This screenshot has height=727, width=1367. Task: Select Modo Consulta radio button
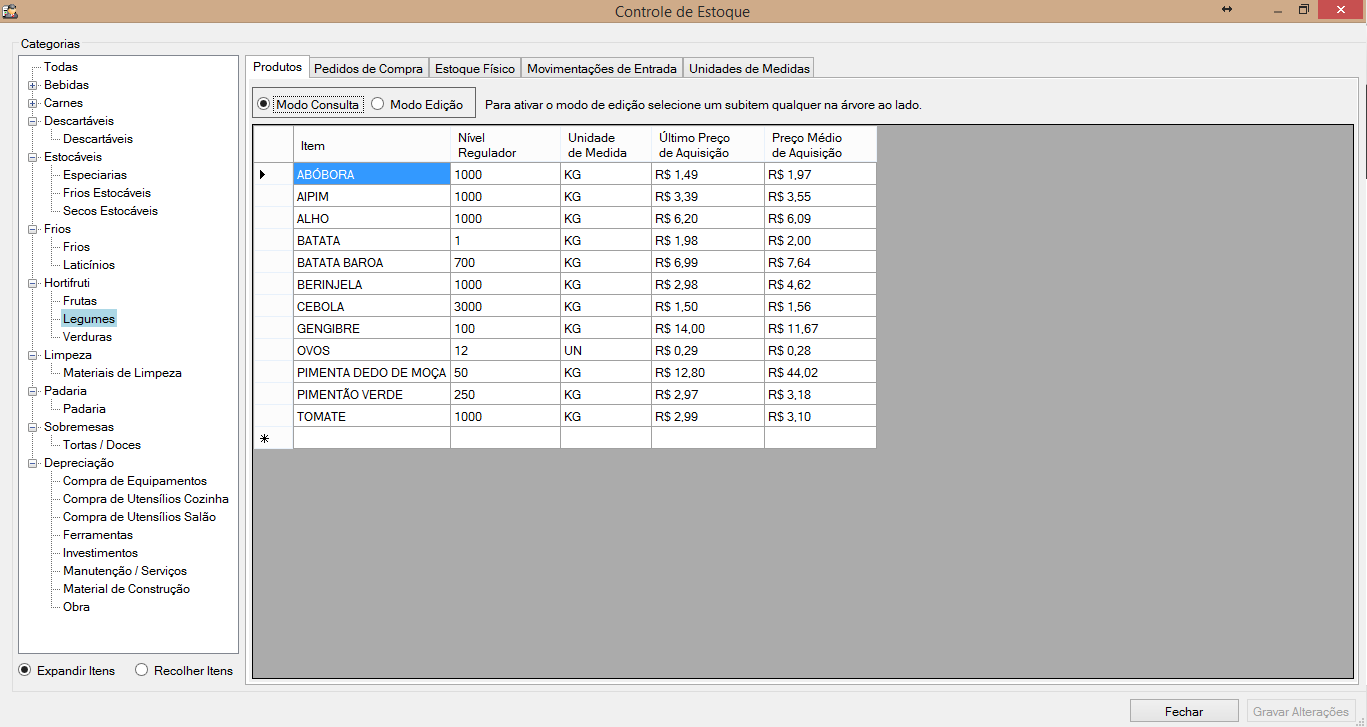pyautogui.click(x=264, y=104)
